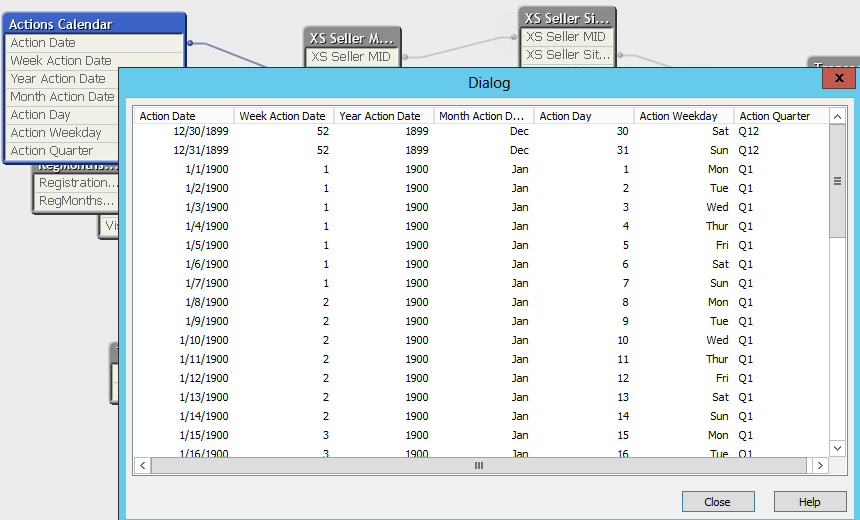Click the XS Seller MID field
Screen dimensions: 860x520
(352, 57)
